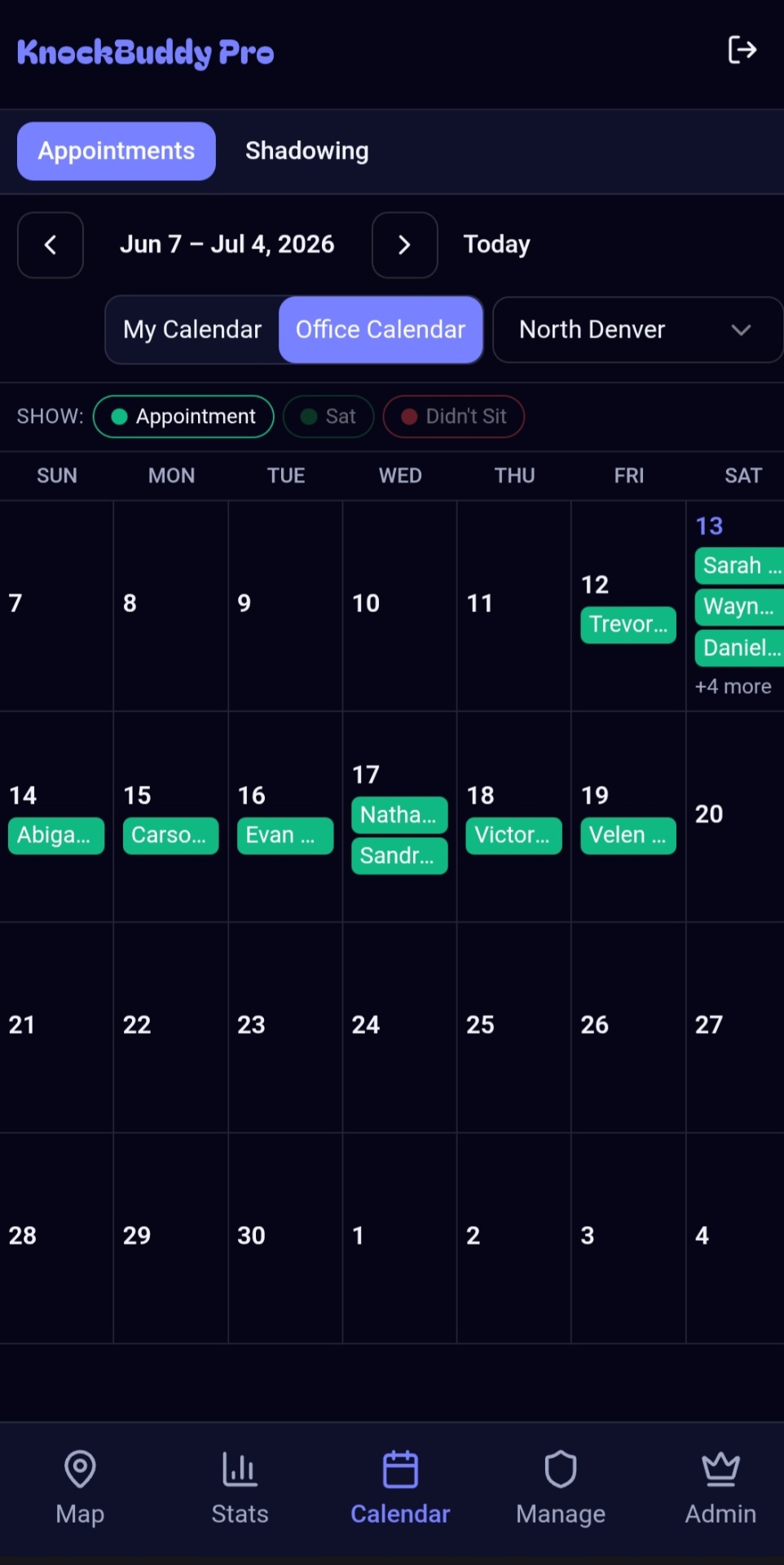Open the Manage shield icon
The height and width of the screenshot is (1565, 784).
click(x=561, y=1469)
